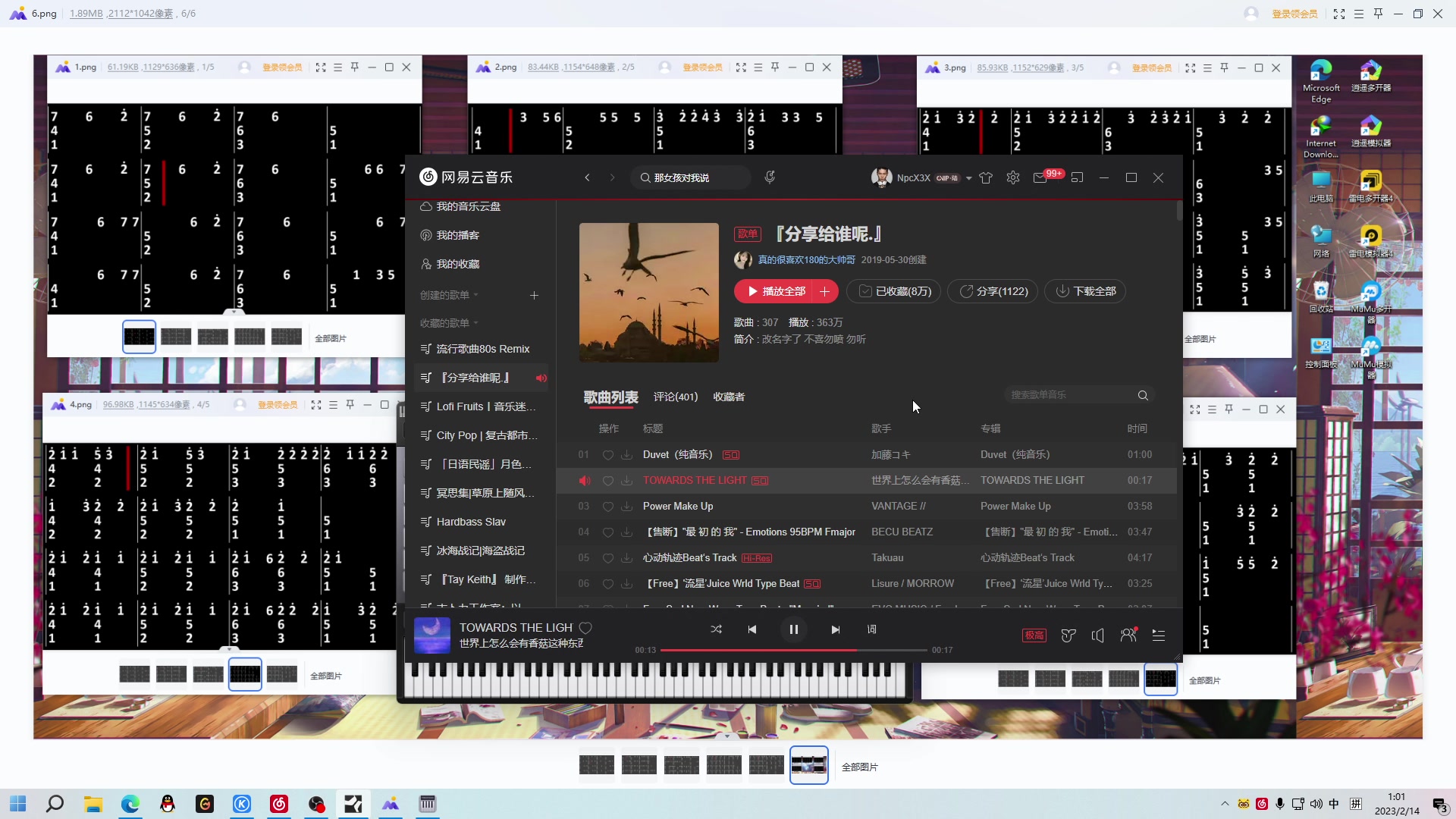Click the 一起听 listen-together icon
1456x819 pixels.
pyautogui.click(x=1128, y=635)
